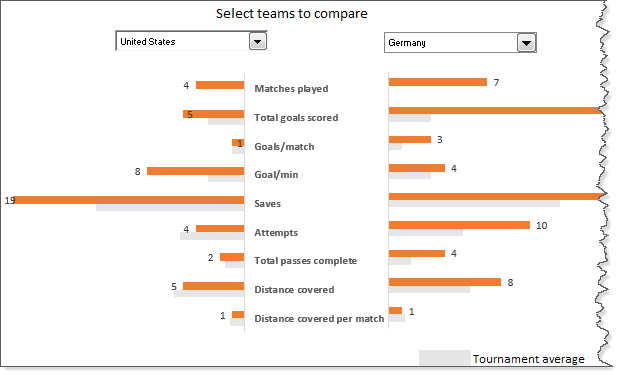This screenshot has width=621, height=375.
Task: Click the Attempts category label
Action: [x=276, y=232]
